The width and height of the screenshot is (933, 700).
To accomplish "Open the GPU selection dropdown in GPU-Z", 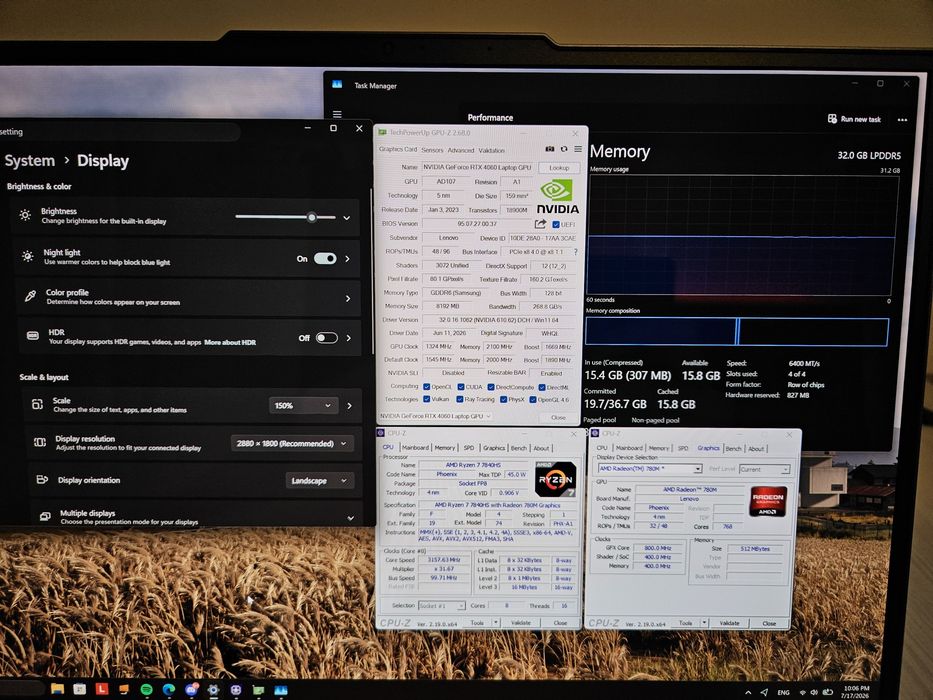I will pyautogui.click(x=436, y=416).
